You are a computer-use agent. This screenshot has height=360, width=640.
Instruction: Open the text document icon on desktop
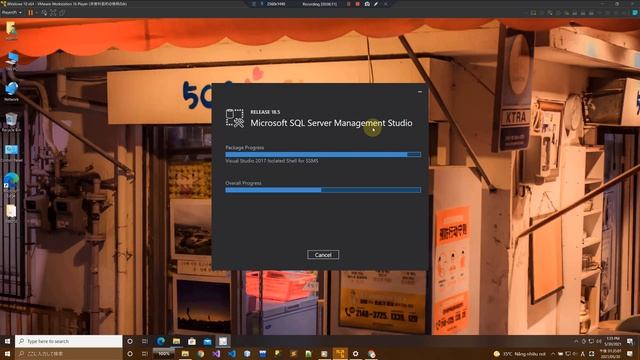11,213
